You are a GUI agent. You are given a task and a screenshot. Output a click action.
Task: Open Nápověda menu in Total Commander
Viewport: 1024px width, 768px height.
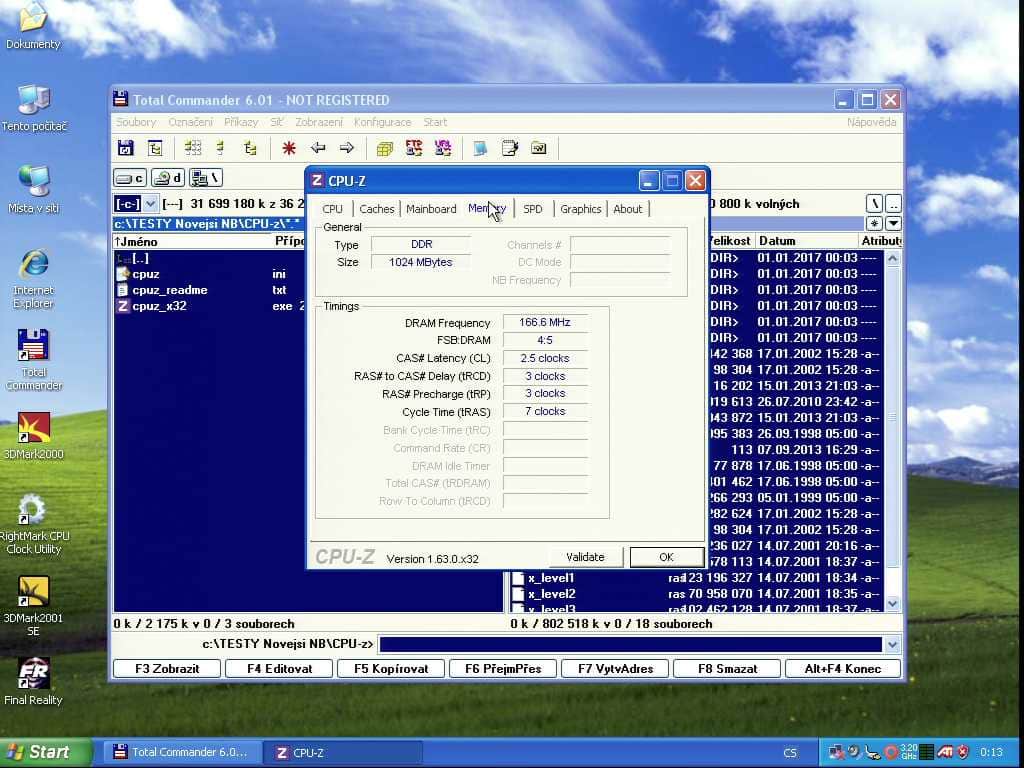click(x=871, y=122)
